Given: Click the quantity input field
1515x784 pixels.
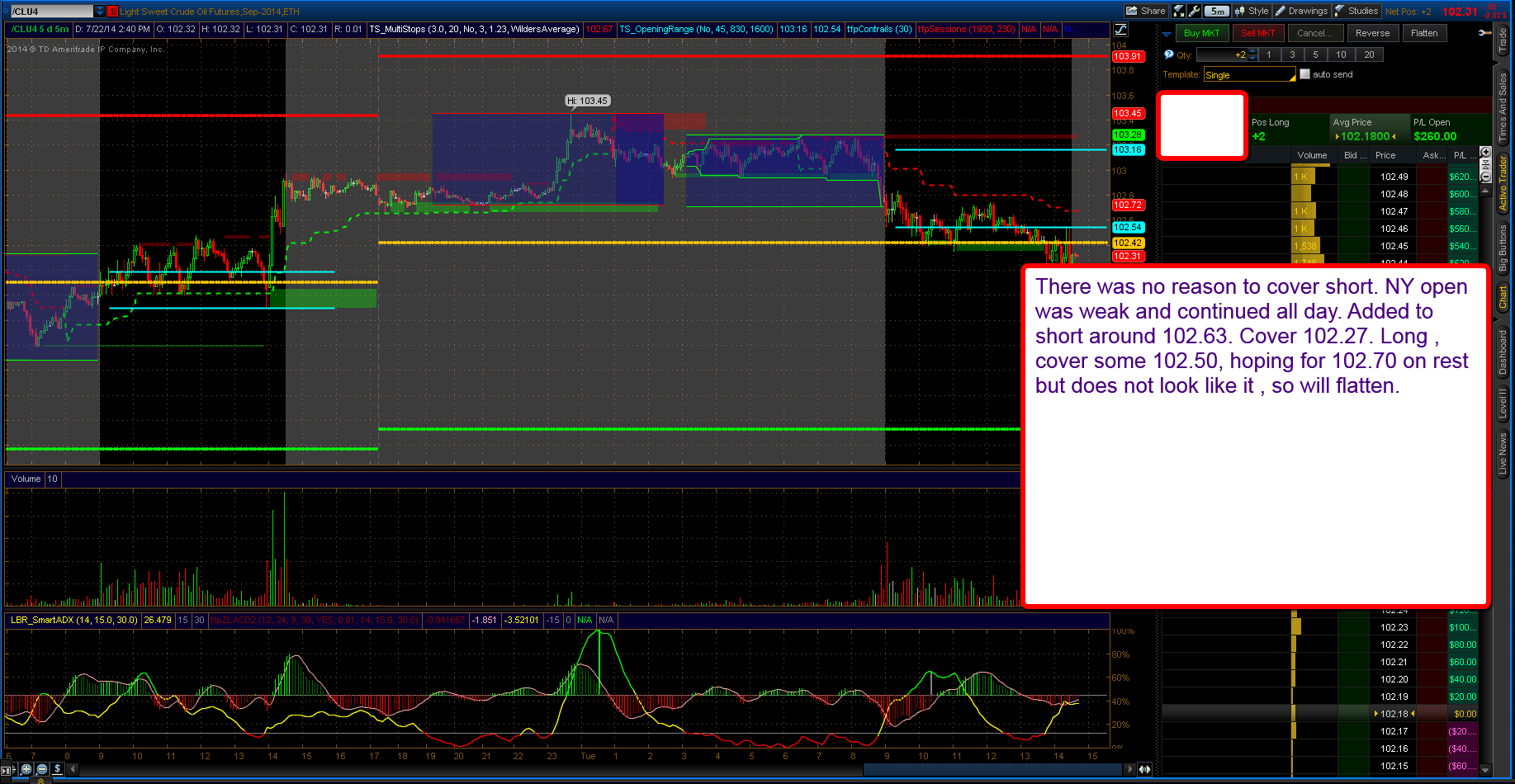Looking at the screenshot, I should coord(1222,54).
